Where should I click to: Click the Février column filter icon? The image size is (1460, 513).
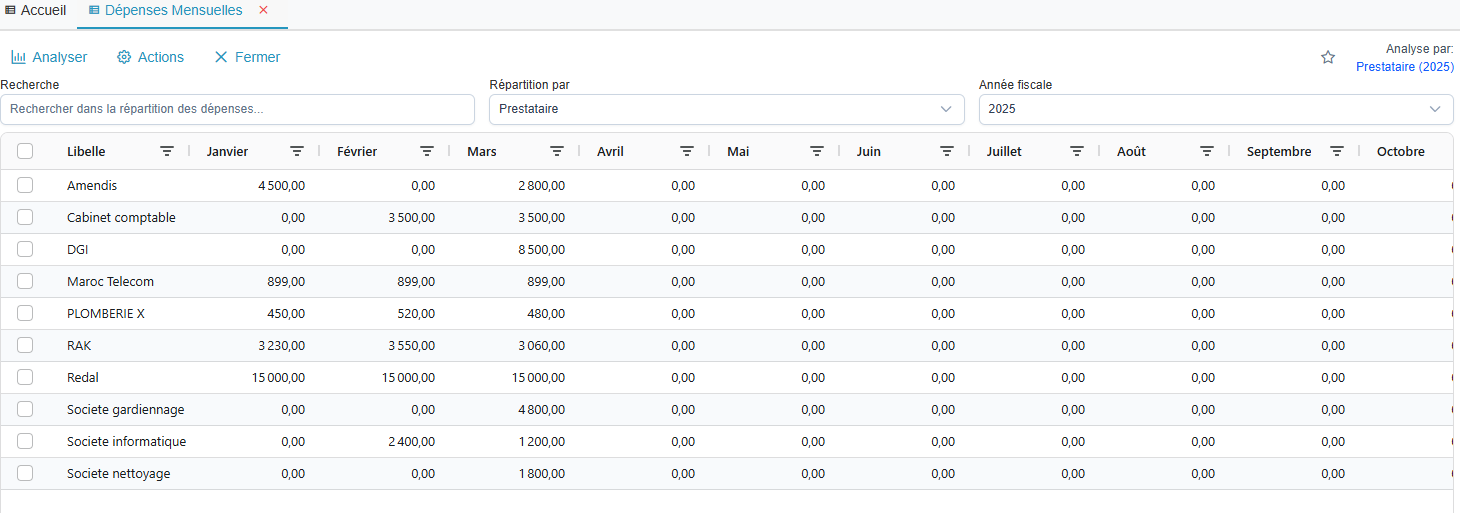point(427,152)
